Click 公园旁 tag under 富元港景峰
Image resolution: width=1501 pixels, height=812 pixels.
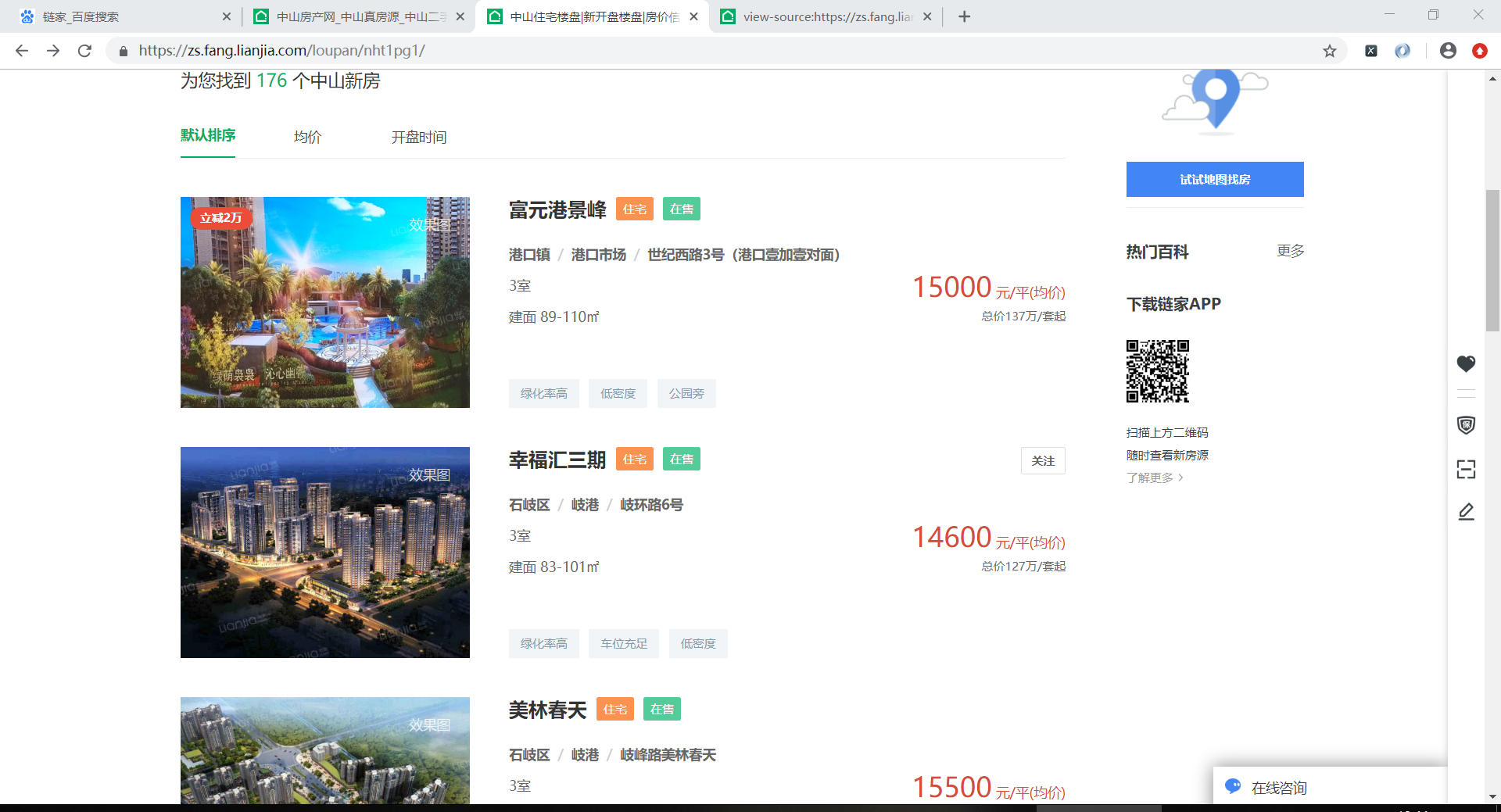click(x=686, y=393)
